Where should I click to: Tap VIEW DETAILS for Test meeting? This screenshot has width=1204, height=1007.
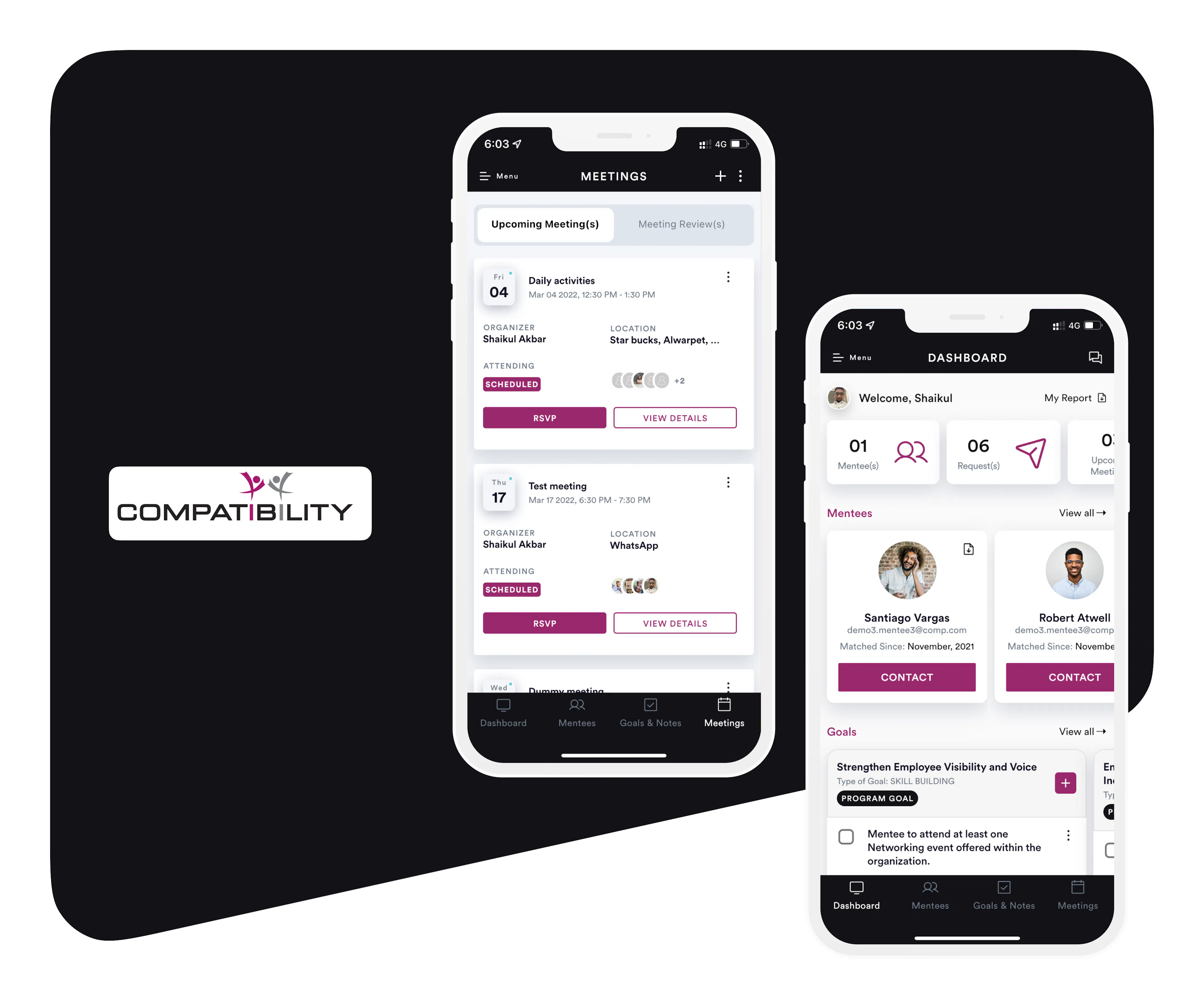(675, 623)
